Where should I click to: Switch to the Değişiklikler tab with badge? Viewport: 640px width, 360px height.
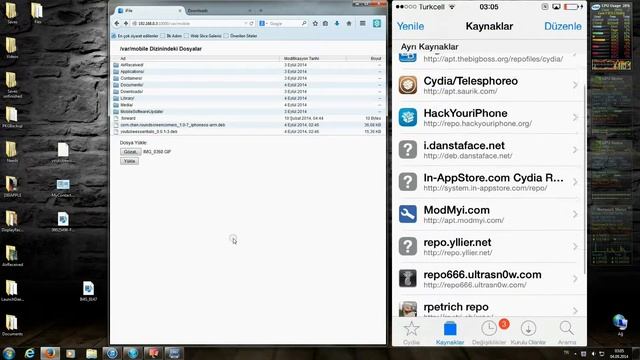[489, 332]
